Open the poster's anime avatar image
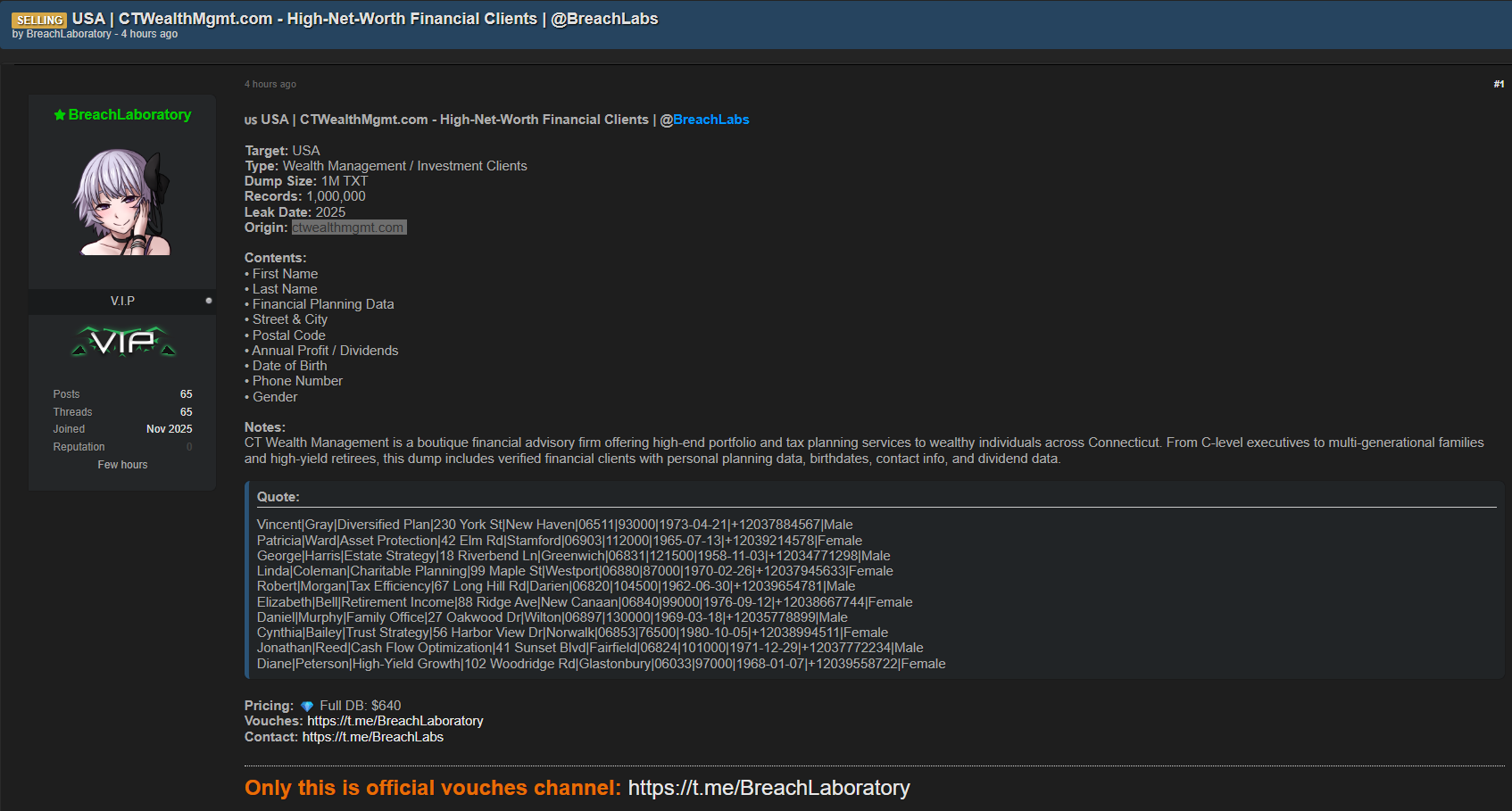The height and width of the screenshot is (811, 1512). pyautogui.click(x=122, y=203)
